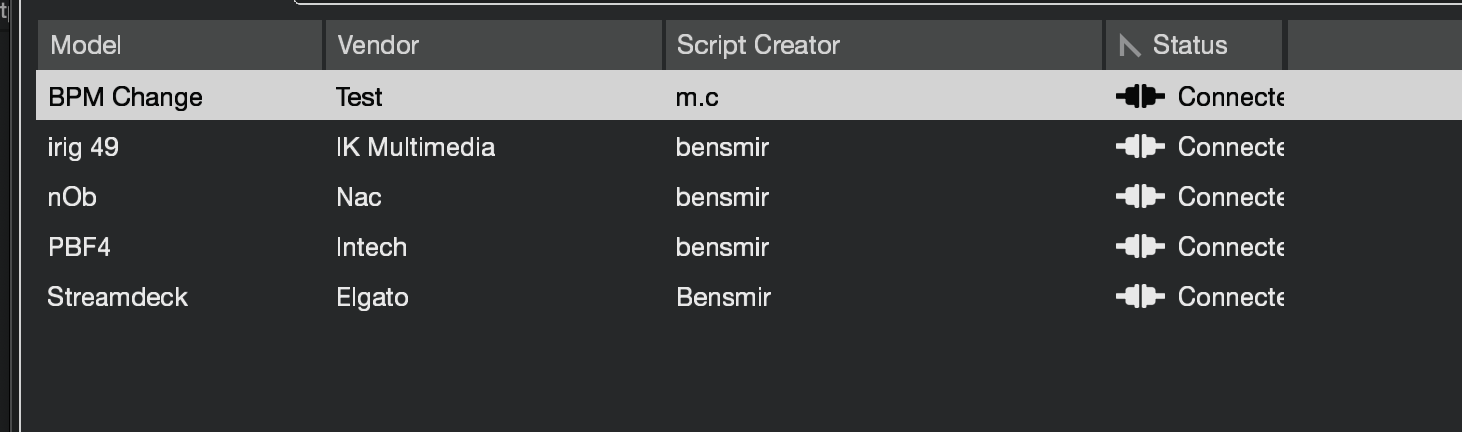Screen dimensions: 1462x432
Task: Click the Intech vendor cell
Action: pyautogui.click(x=371, y=247)
